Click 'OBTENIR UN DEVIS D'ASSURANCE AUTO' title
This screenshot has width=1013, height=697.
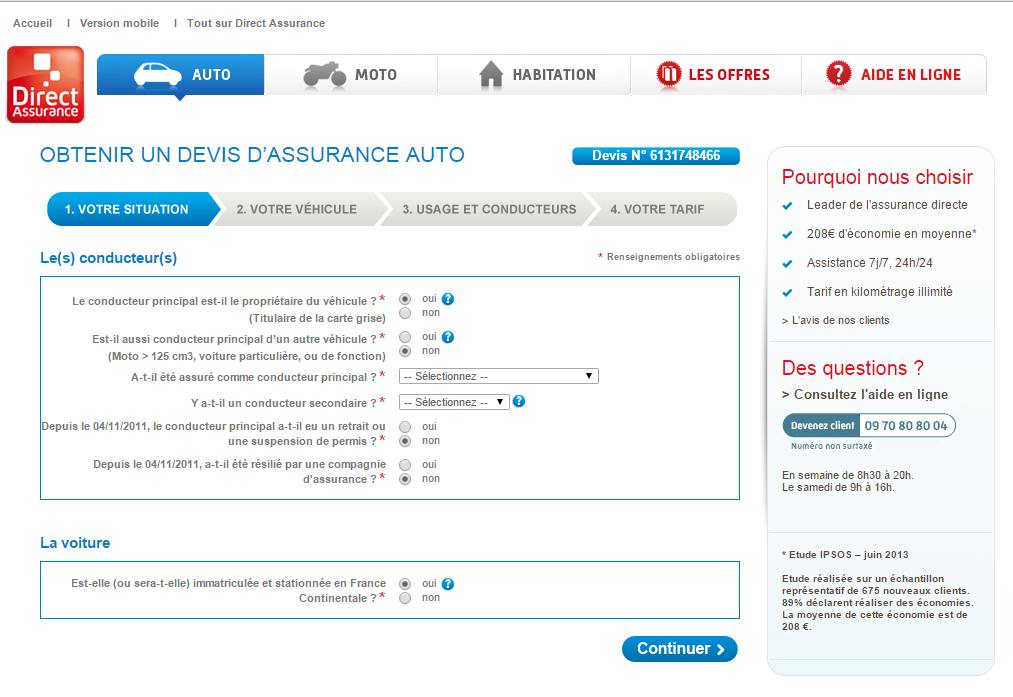pos(252,155)
